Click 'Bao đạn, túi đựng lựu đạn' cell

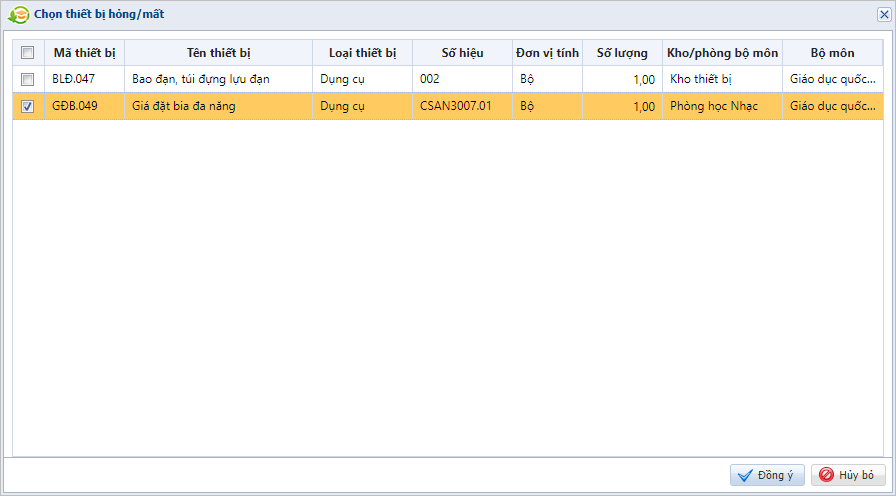coord(219,79)
